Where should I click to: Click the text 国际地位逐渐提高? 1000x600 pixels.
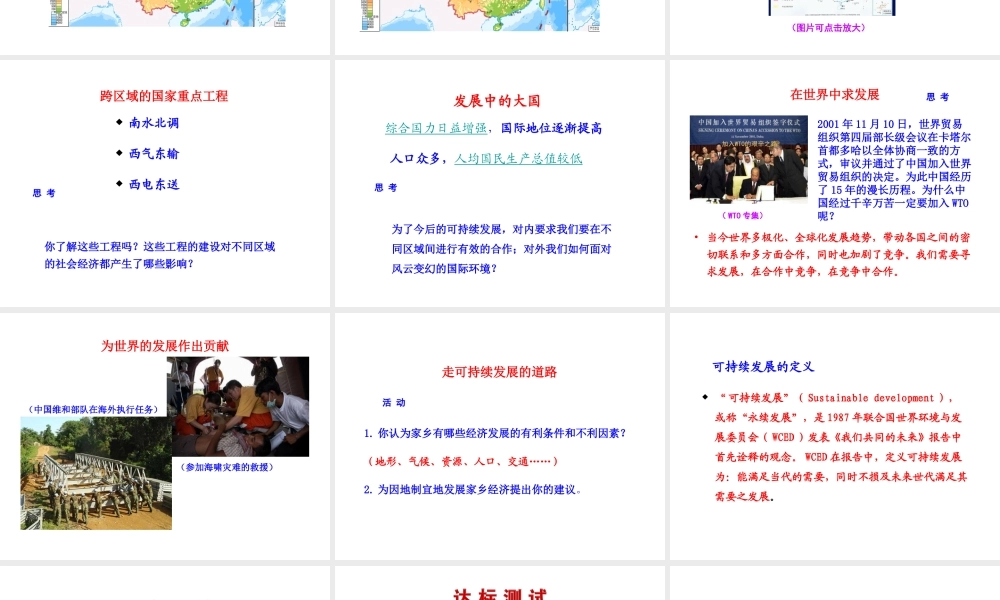tap(551, 128)
